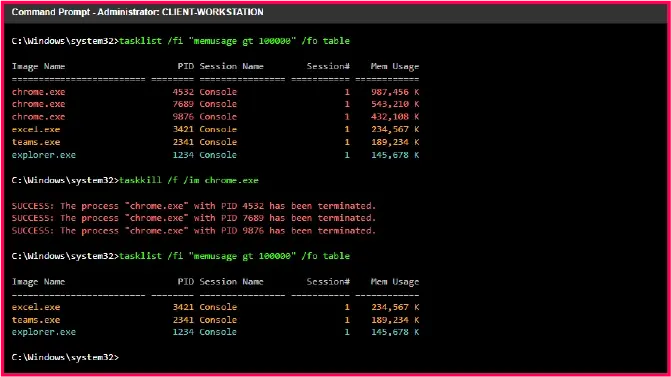Screen dimensions: 671x377
Task: Click the 'Session#' header in the post-taskkill table
Action: coord(328,282)
